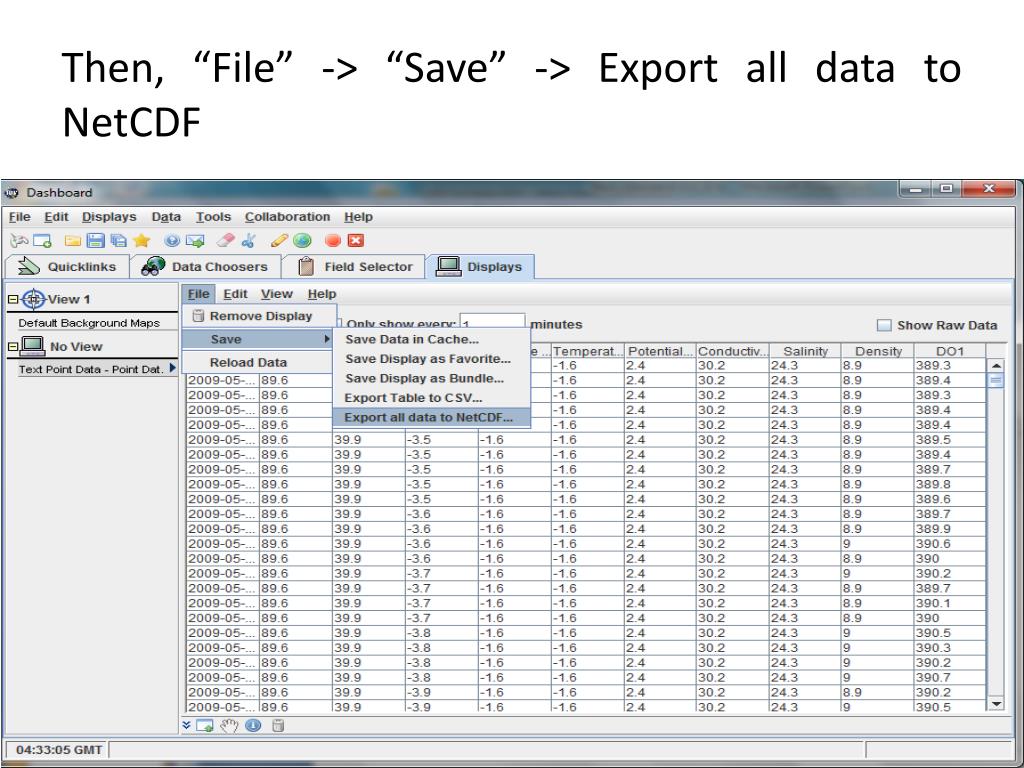The height and width of the screenshot is (768, 1024).
Task: Click the scissors icon in main toolbar
Action: 249,240
